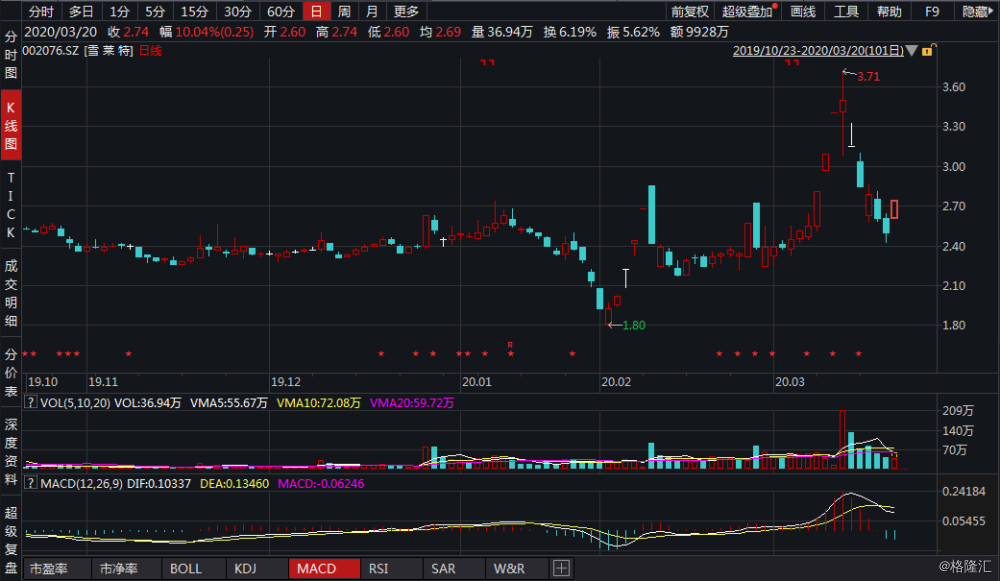The width and height of the screenshot is (1000, 581).
Task: Click the 3.71 high price label
Action: (867, 76)
